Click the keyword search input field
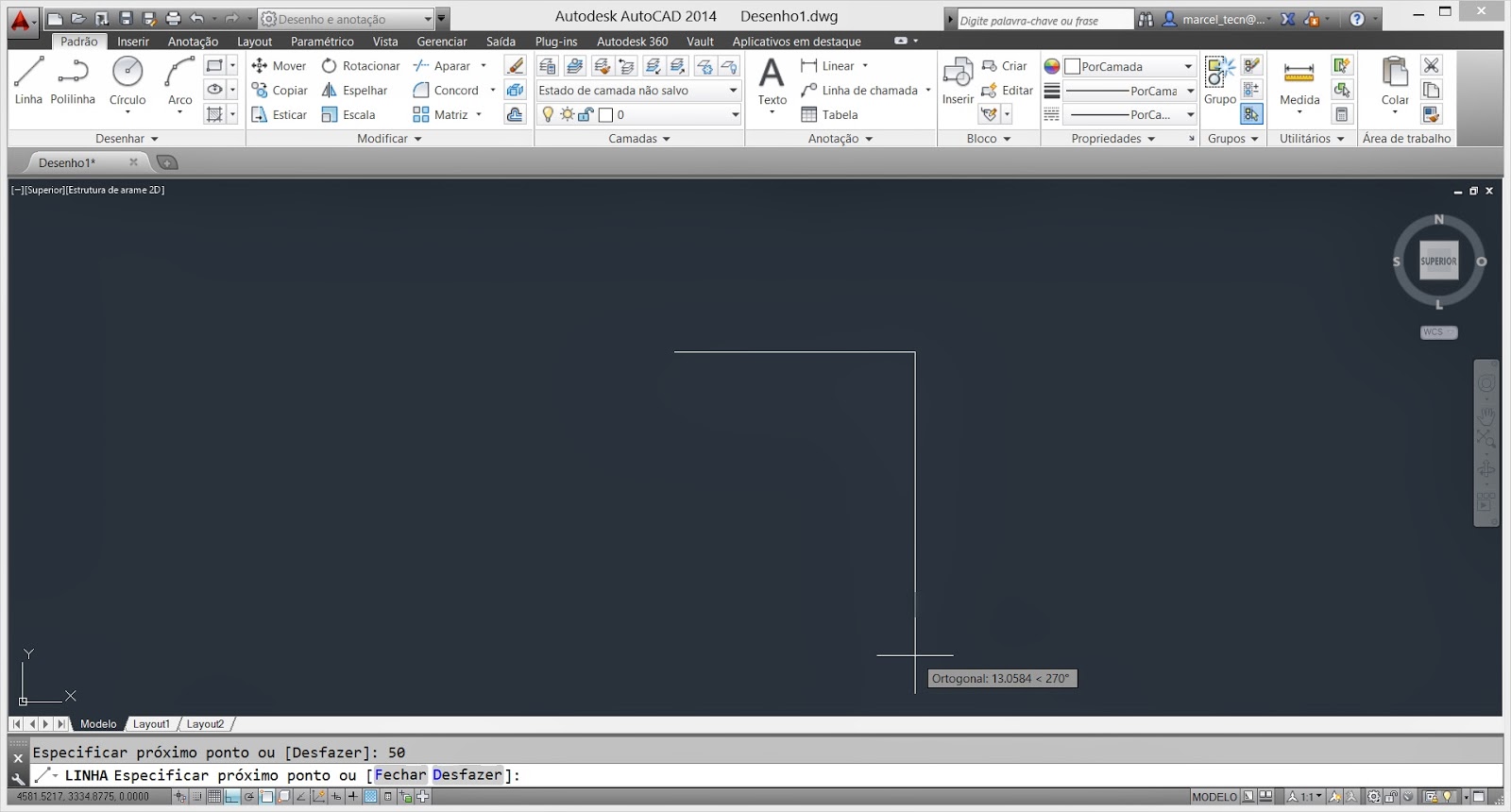The height and width of the screenshot is (812, 1511). click(x=1044, y=20)
